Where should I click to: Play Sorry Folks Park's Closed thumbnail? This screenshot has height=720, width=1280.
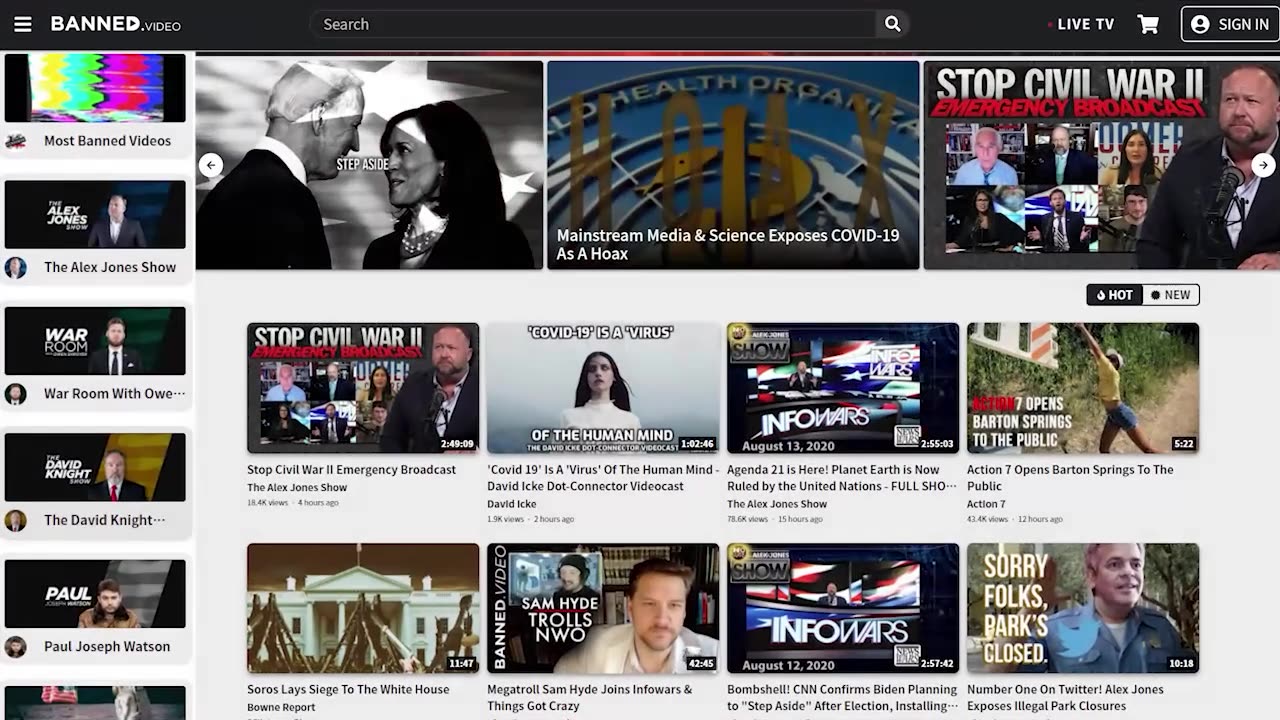pyautogui.click(x=1083, y=608)
